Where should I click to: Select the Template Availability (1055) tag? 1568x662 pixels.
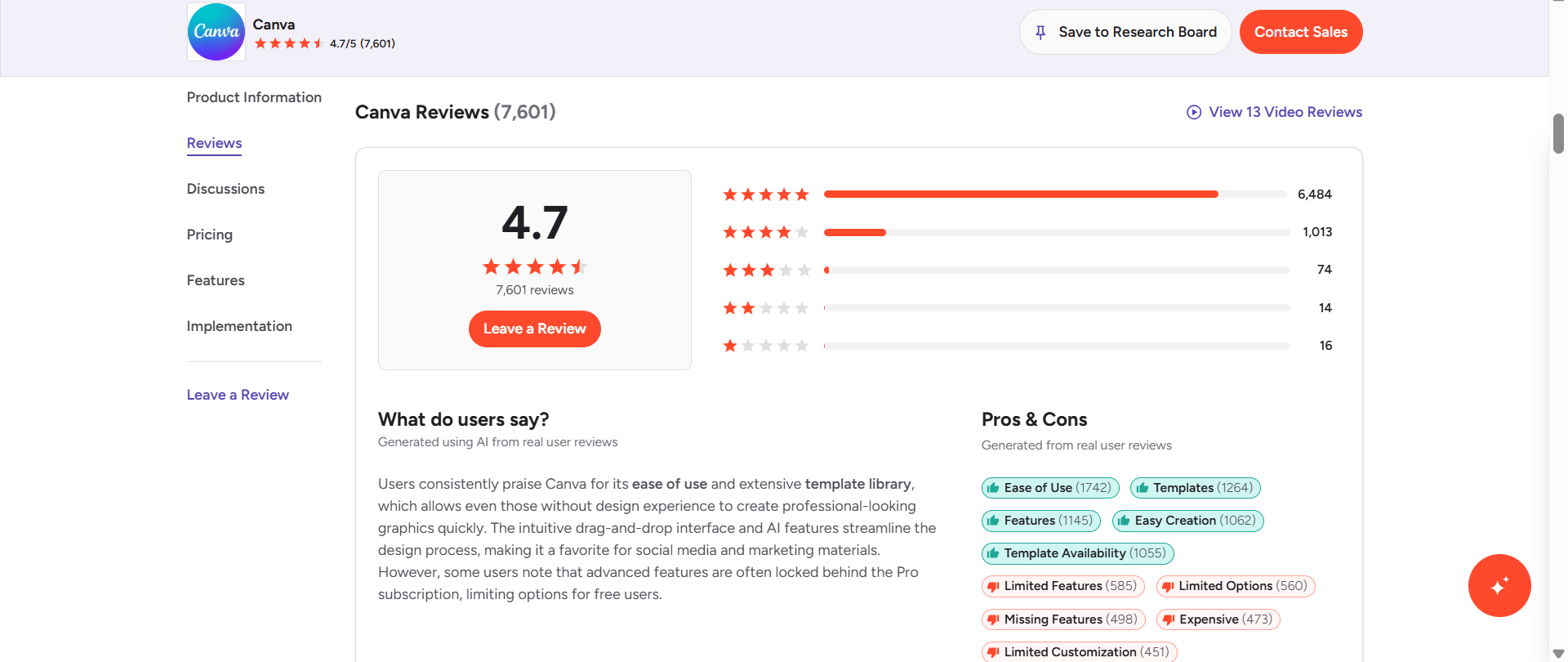1078,553
